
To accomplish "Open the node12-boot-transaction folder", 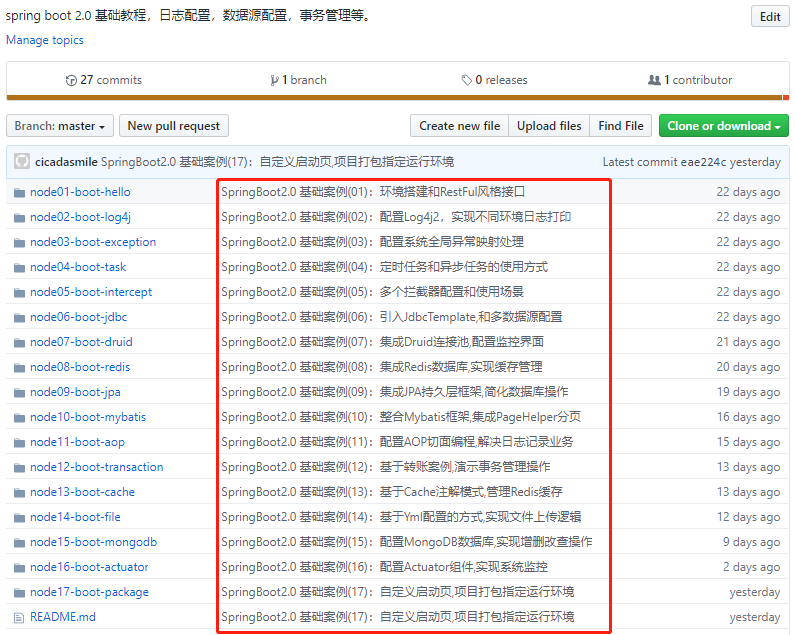I will click(96, 467).
